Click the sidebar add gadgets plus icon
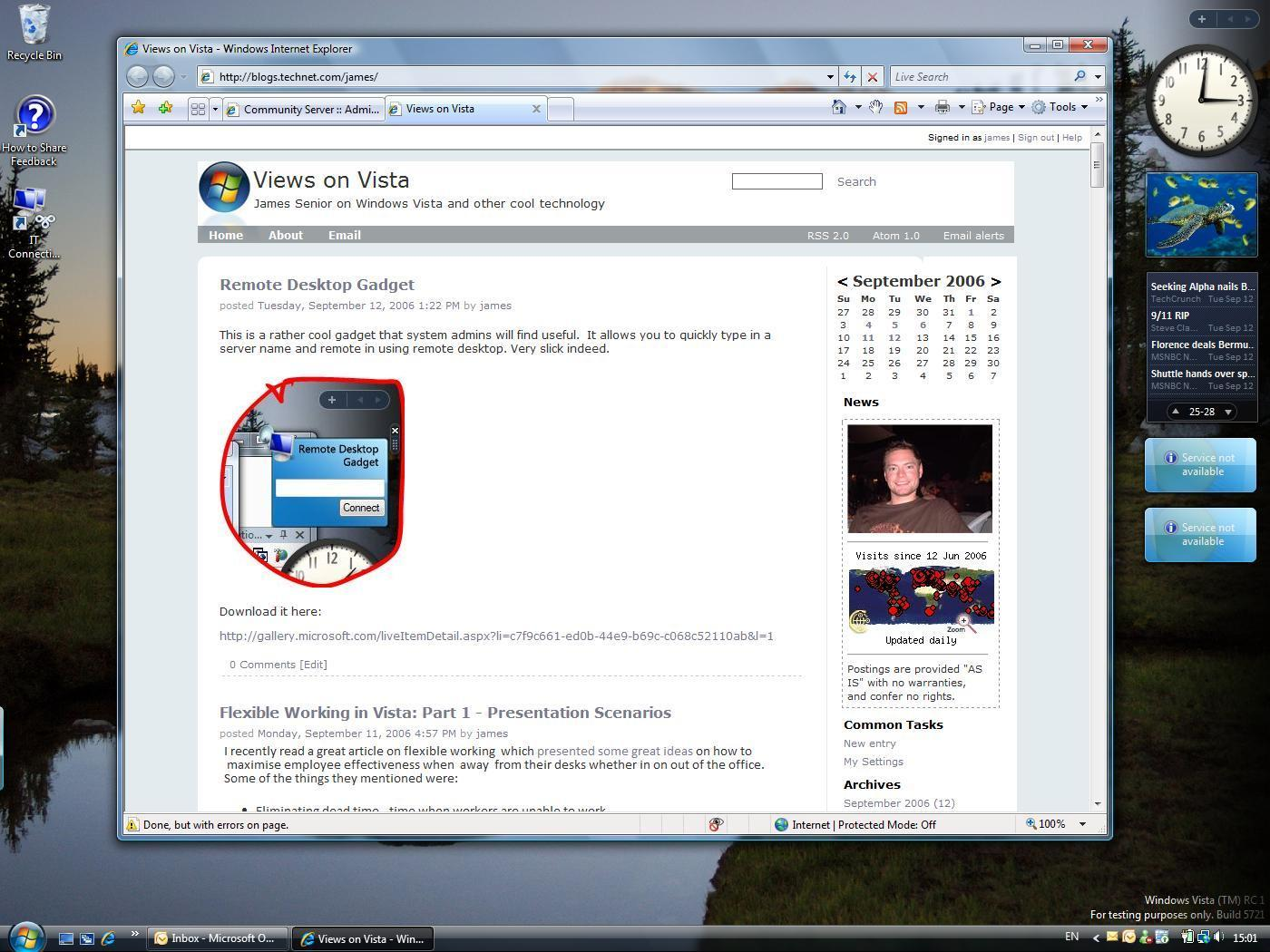The height and width of the screenshot is (952, 1270). click(1202, 19)
